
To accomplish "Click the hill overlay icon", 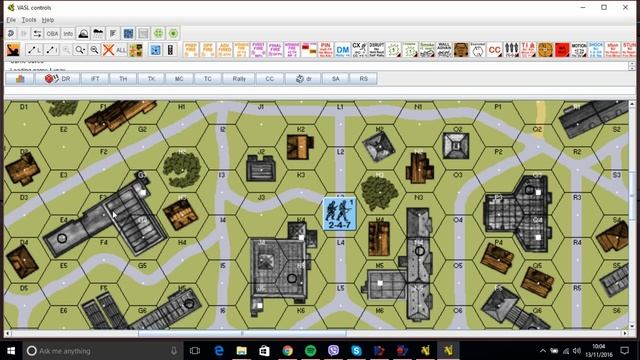I will (x=83, y=33).
